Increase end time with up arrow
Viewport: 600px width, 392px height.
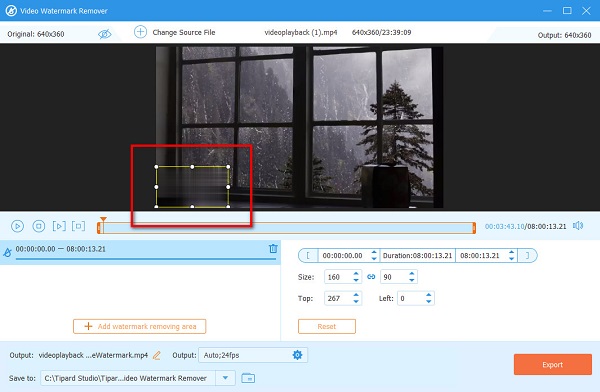(511, 252)
